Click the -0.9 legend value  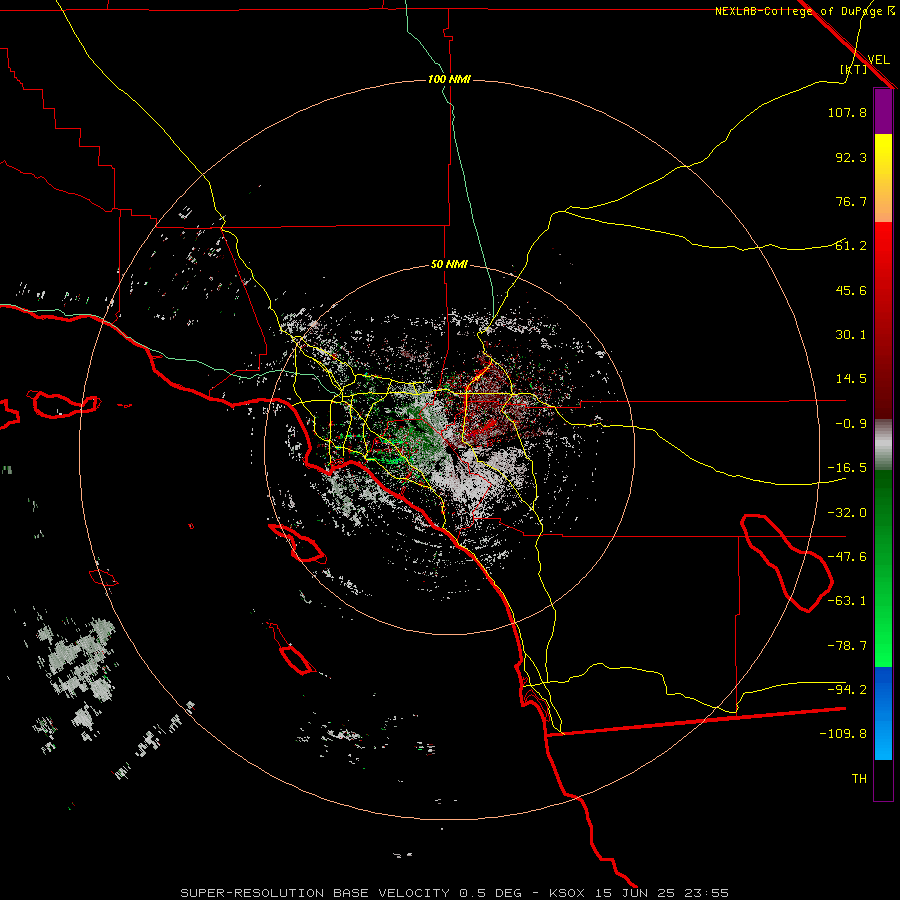point(851,424)
